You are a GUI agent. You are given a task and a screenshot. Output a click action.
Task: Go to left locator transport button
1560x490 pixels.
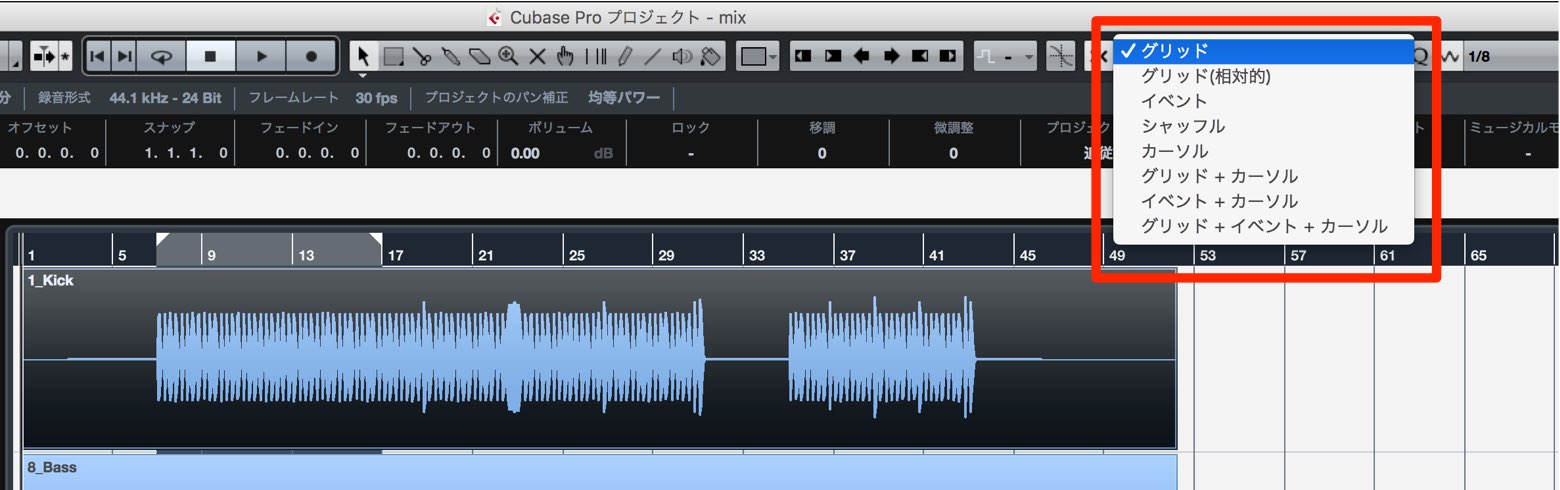pyautogui.click(x=97, y=57)
